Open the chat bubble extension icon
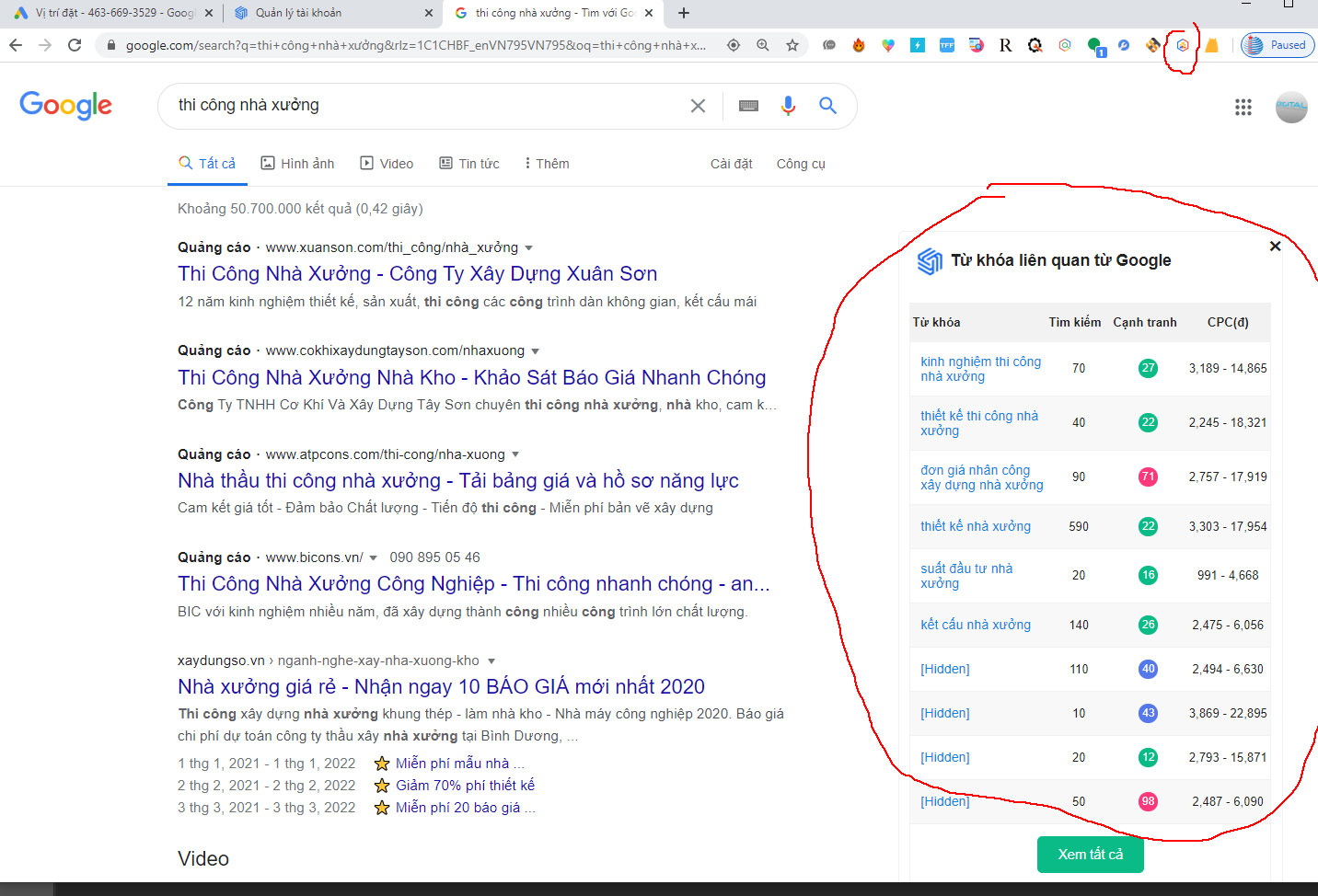The image size is (1318, 896). coord(829,45)
